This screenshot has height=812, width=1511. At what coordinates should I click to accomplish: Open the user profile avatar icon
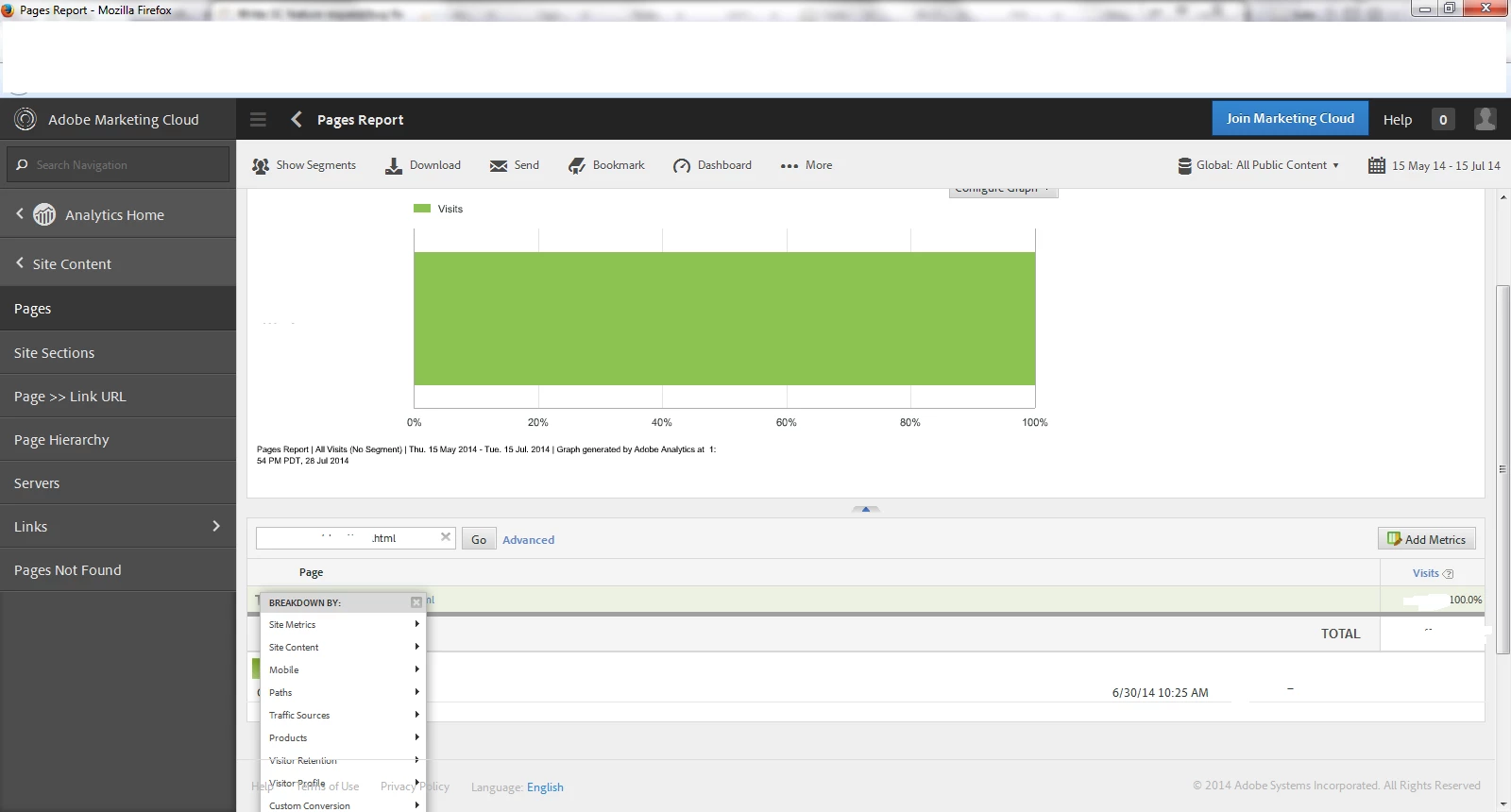1486,119
